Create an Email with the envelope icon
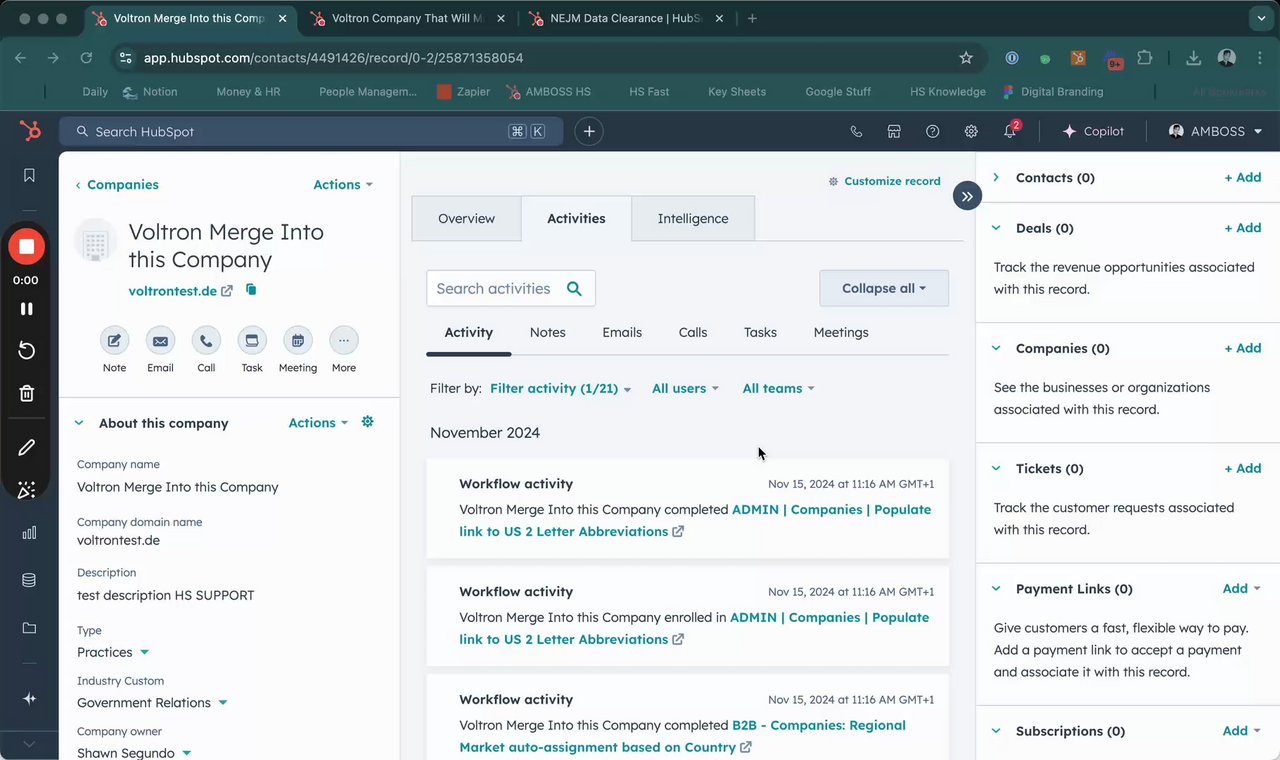Viewport: 1280px width, 760px height. (x=160, y=340)
